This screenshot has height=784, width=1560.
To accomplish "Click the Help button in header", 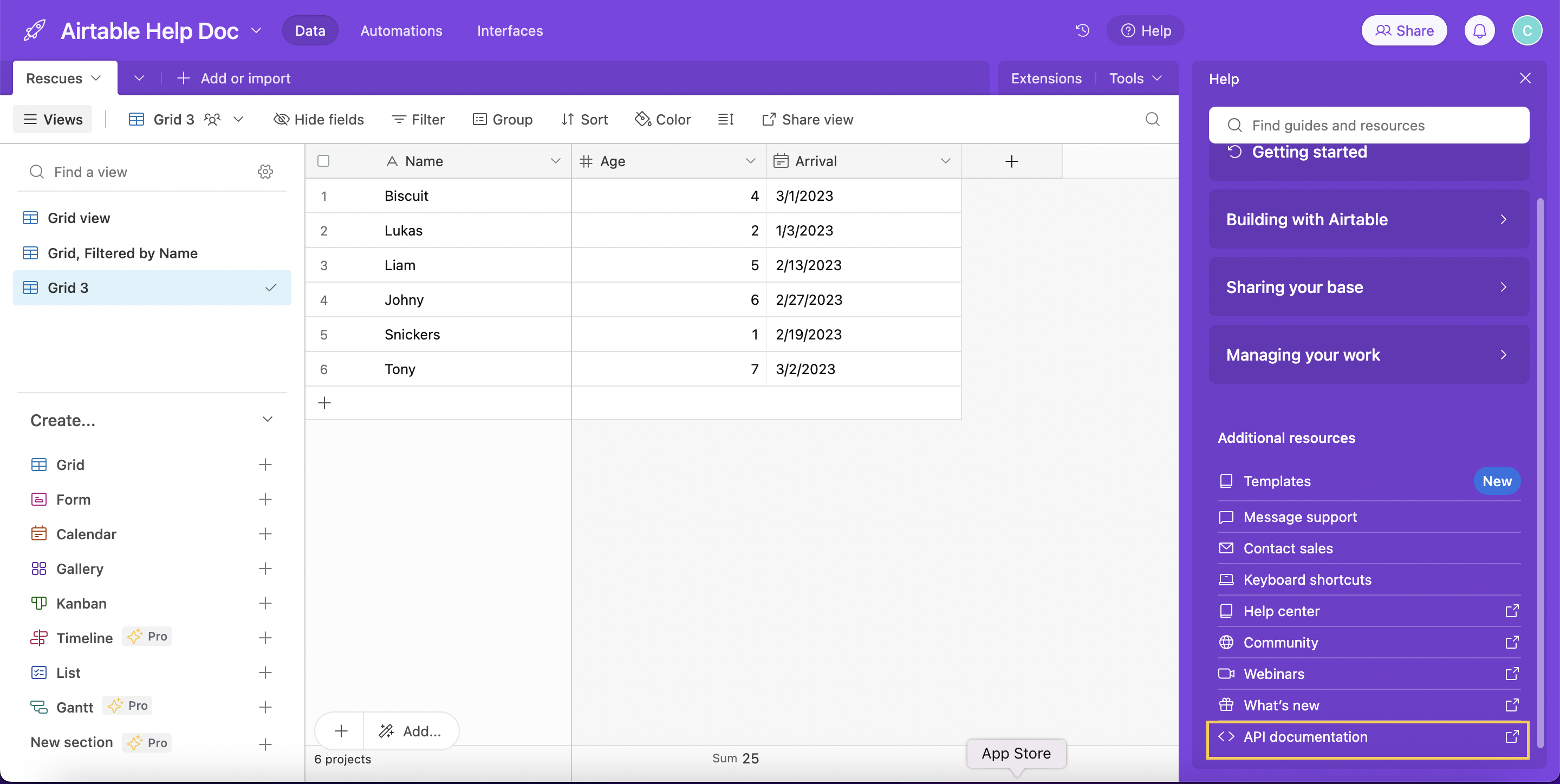I will [x=1145, y=30].
